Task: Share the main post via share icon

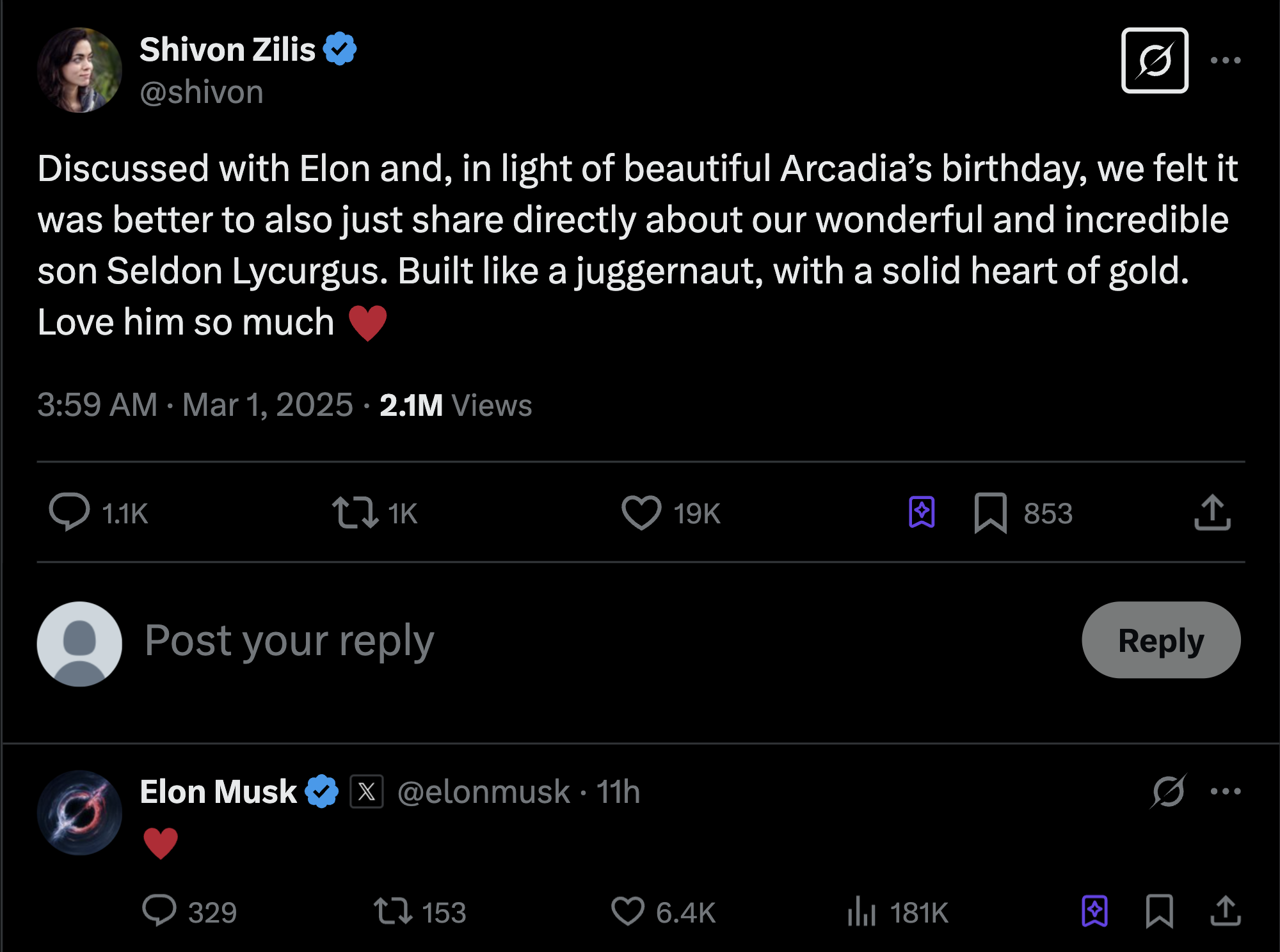Action: [1212, 512]
